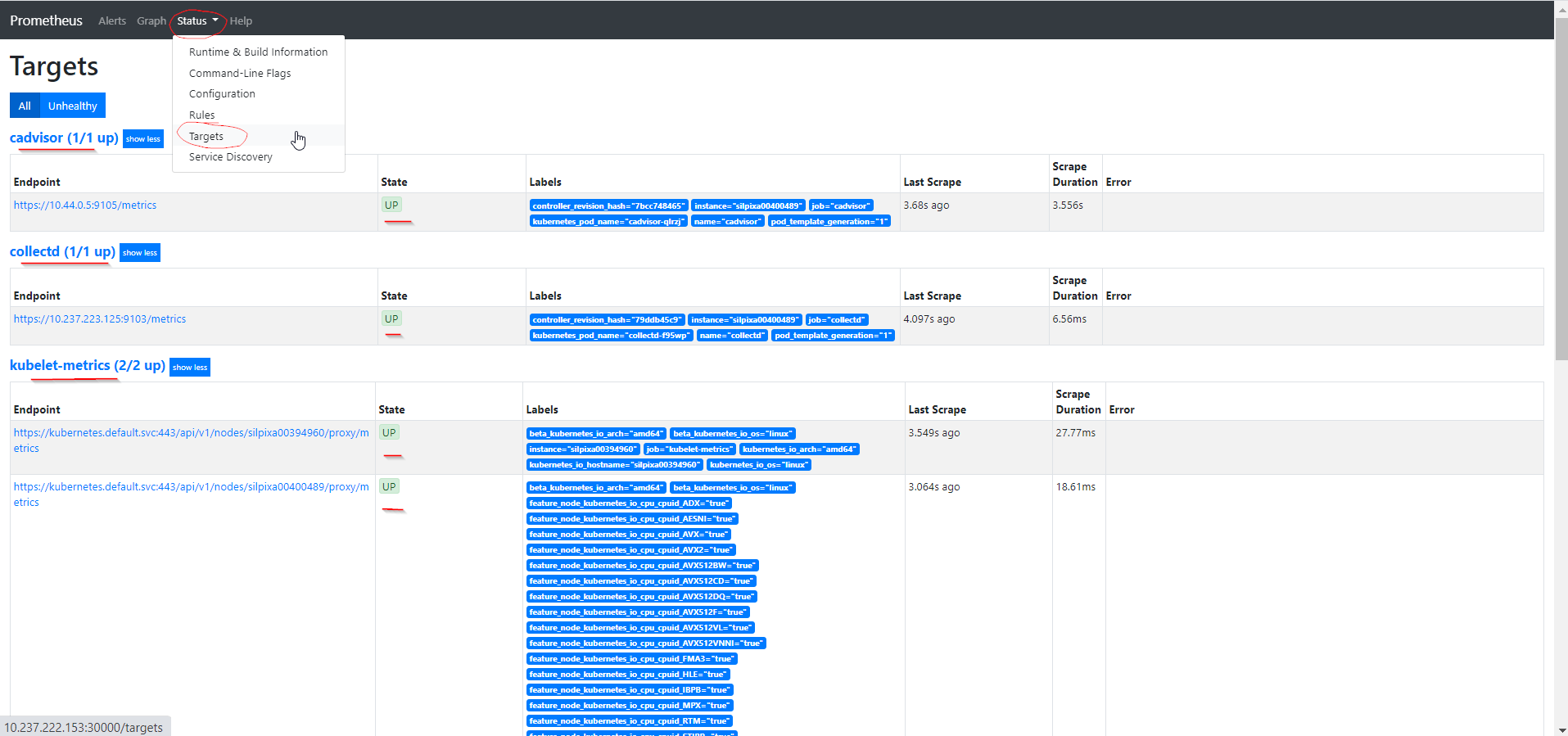Click the UP badge of the silpixa00394960 node
Viewport: 1568px width, 736px height.
pos(389,432)
